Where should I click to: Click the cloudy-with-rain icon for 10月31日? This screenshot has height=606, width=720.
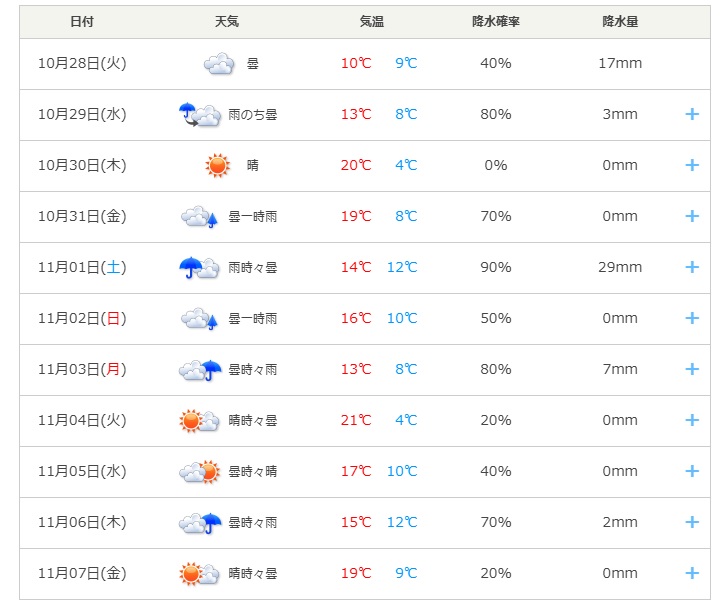(x=199, y=217)
